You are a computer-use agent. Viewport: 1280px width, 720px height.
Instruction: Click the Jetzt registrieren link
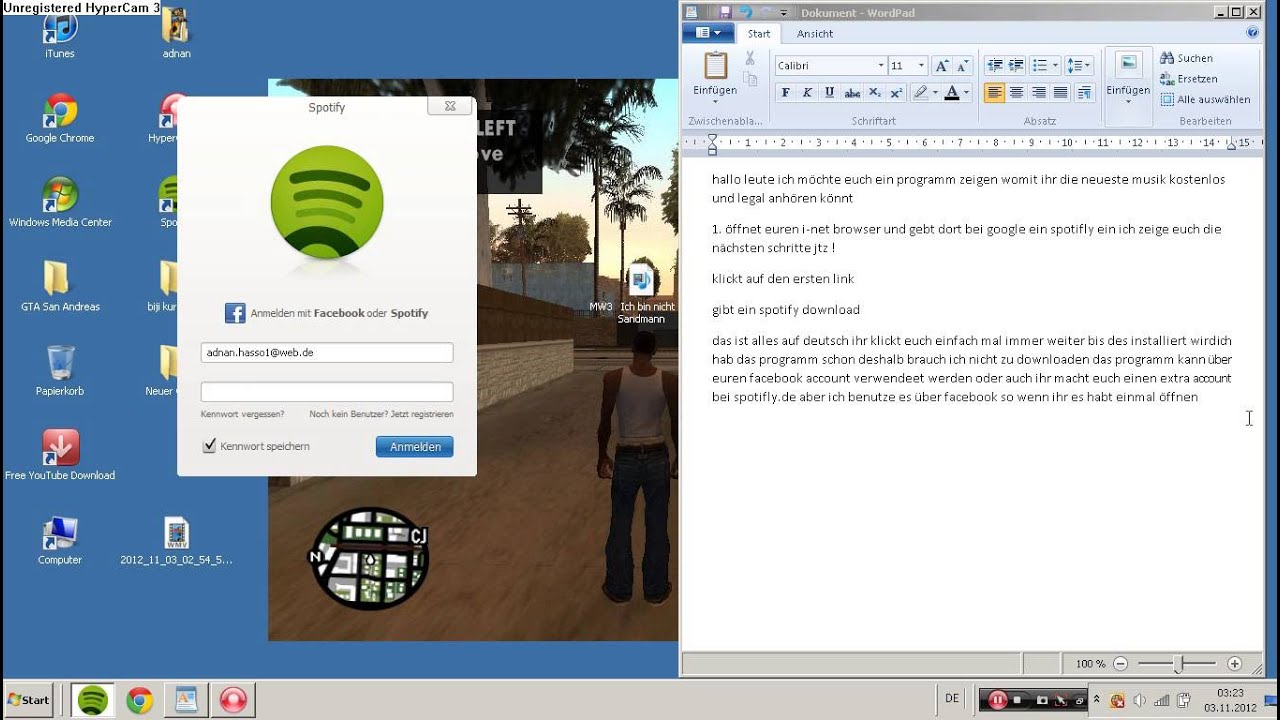click(x=422, y=414)
